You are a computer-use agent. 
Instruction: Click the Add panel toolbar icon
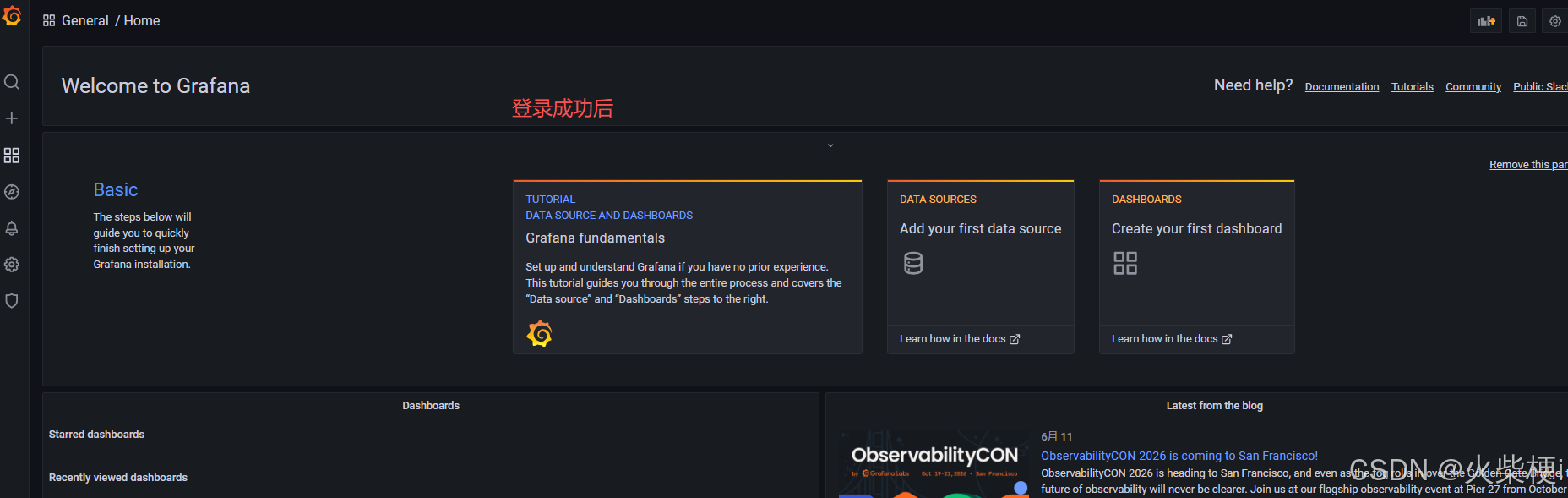point(1486,21)
